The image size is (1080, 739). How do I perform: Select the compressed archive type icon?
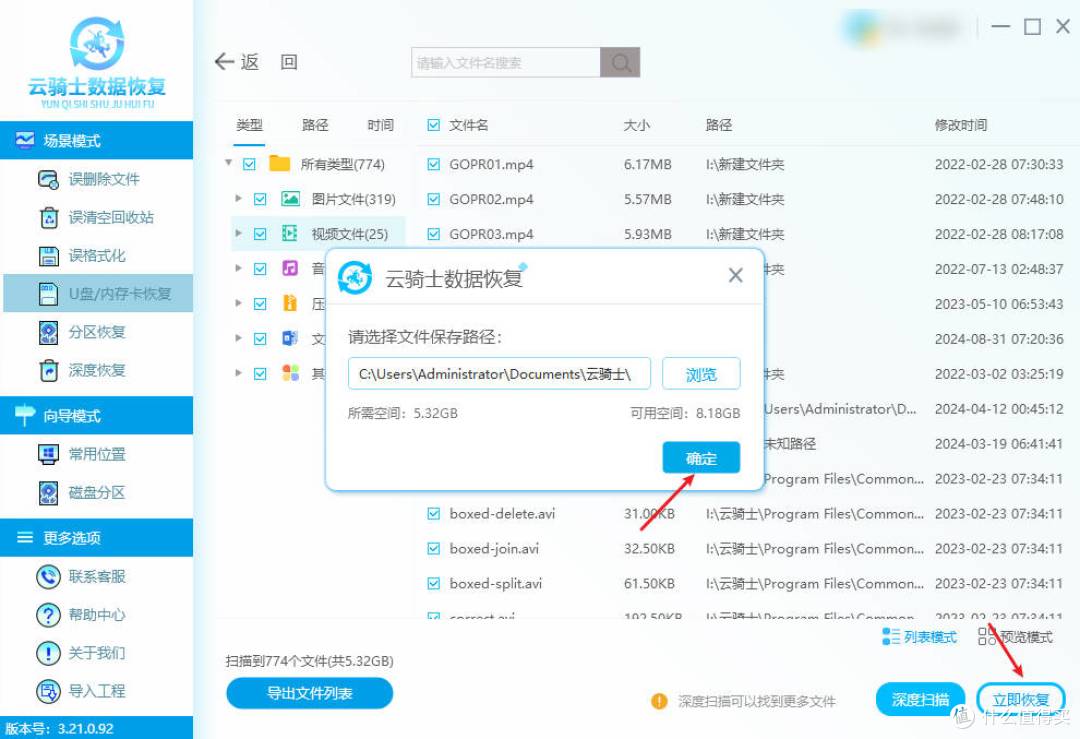290,303
